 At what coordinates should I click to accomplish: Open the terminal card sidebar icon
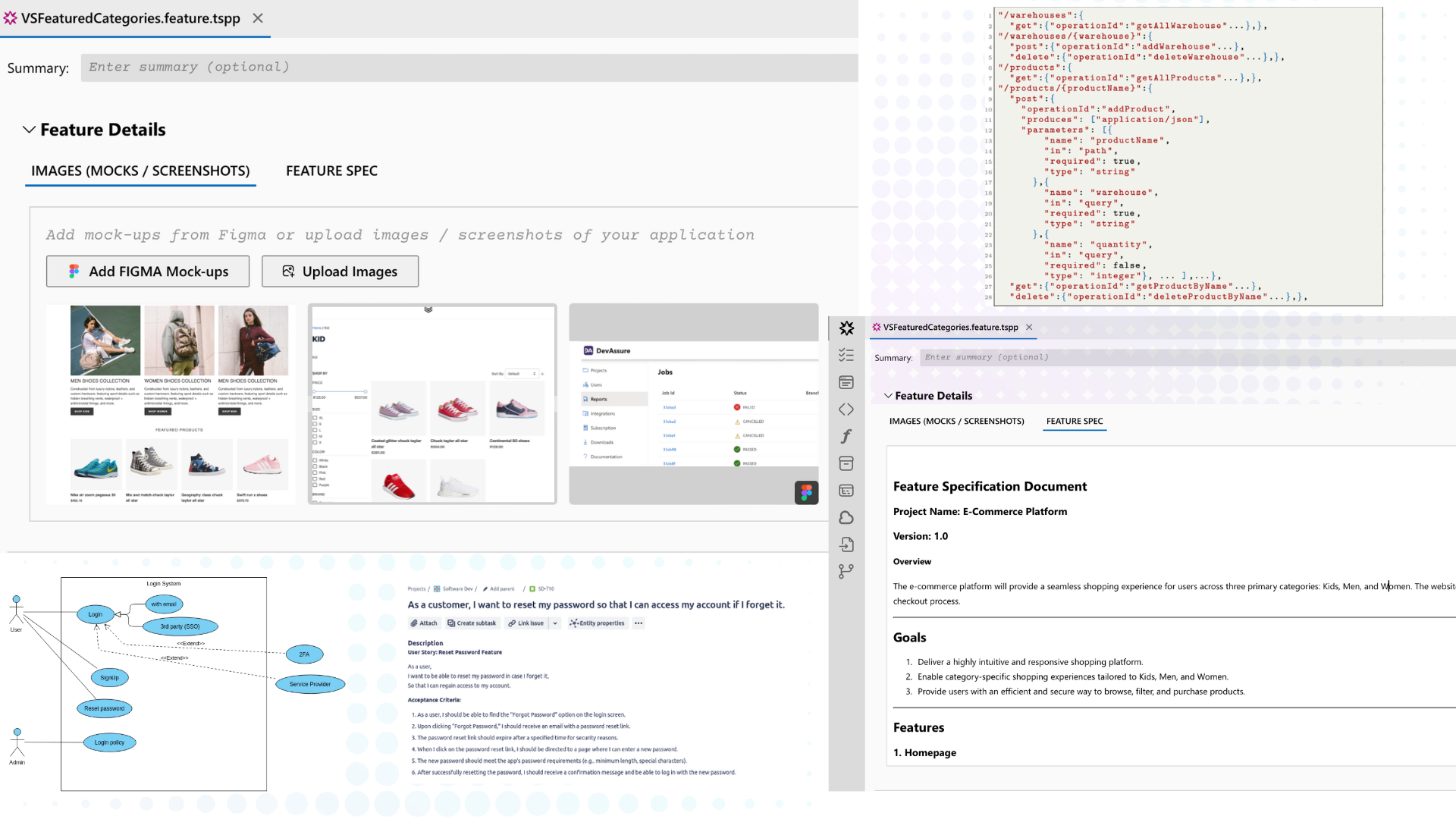pyautogui.click(x=846, y=491)
